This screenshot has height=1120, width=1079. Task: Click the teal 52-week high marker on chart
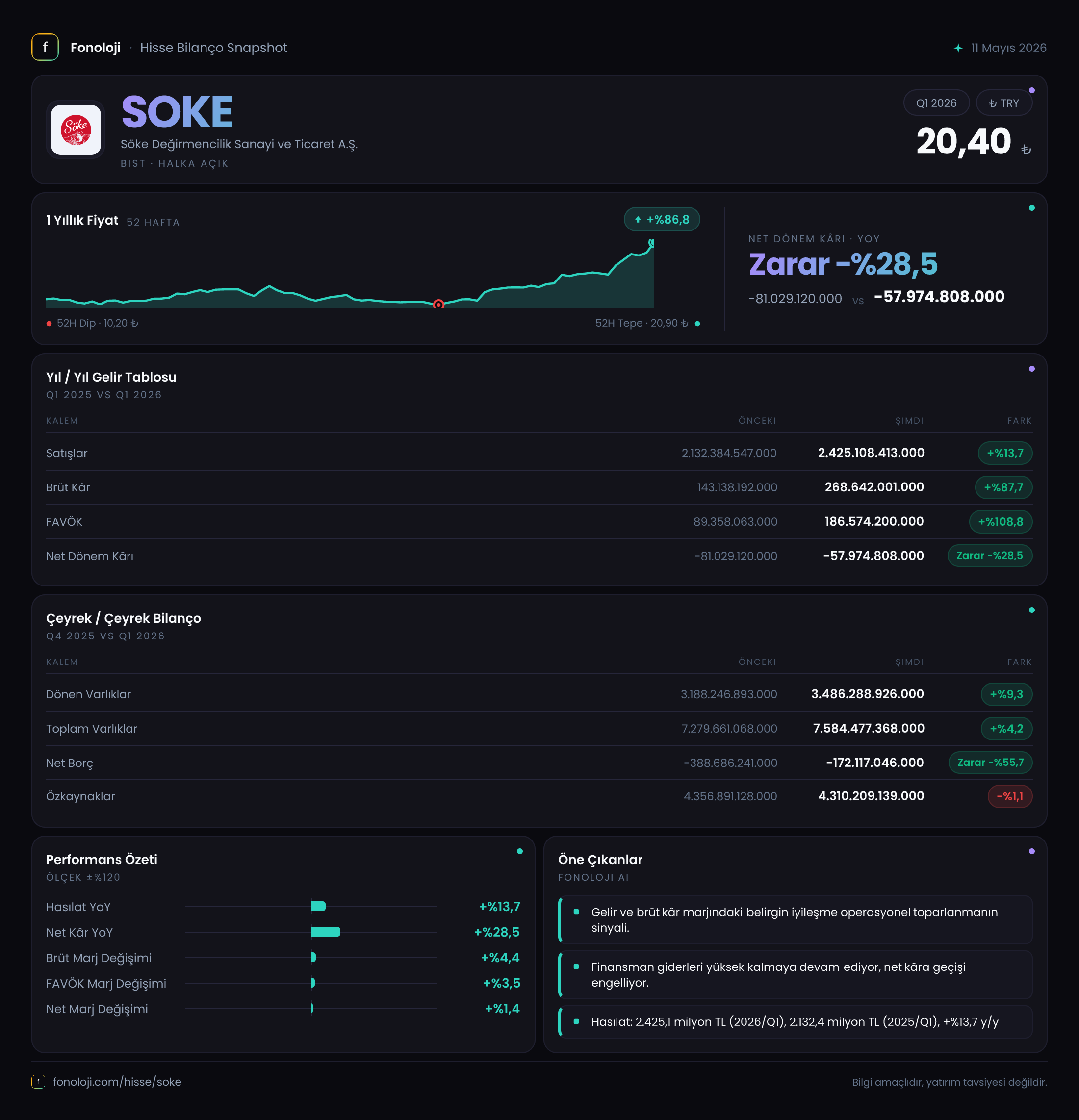tap(651, 243)
